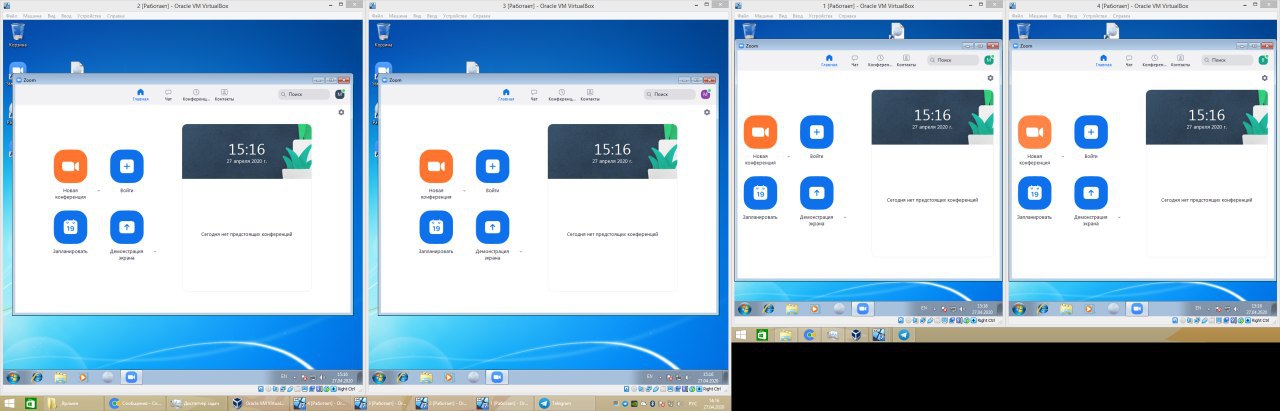This screenshot has width=1280, height=411.
Task: Expand the screen share options arrow in VM 3
Action: (x=520, y=251)
